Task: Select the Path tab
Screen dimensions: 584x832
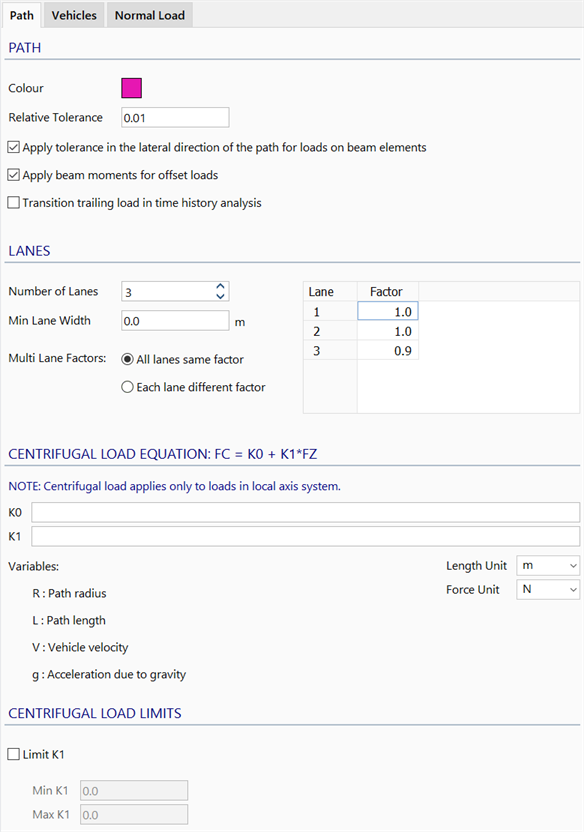Action: [22, 15]
